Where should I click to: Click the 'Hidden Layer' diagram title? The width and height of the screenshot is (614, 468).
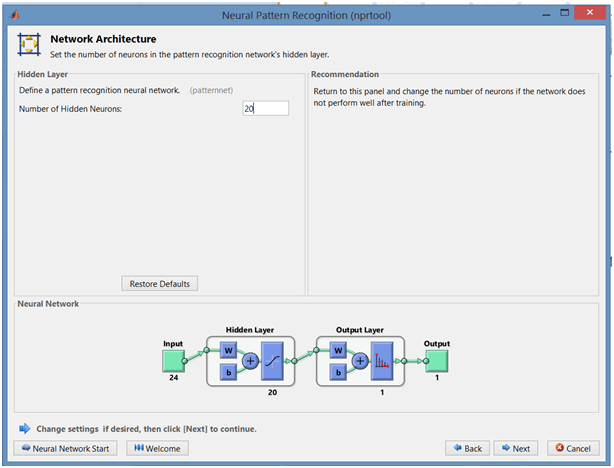pyautogui.click(x=250, y=330)
